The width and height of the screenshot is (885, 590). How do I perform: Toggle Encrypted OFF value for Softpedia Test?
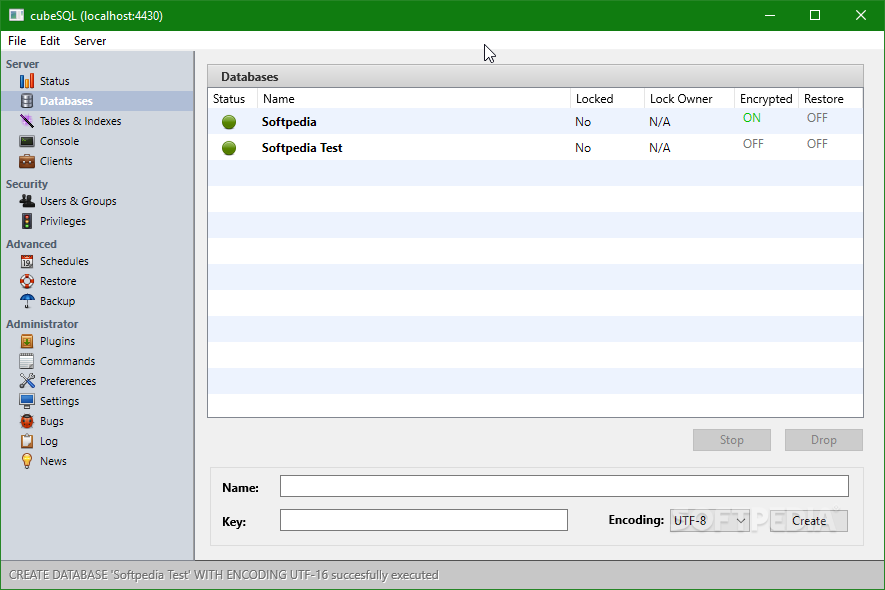coord(753,144)
